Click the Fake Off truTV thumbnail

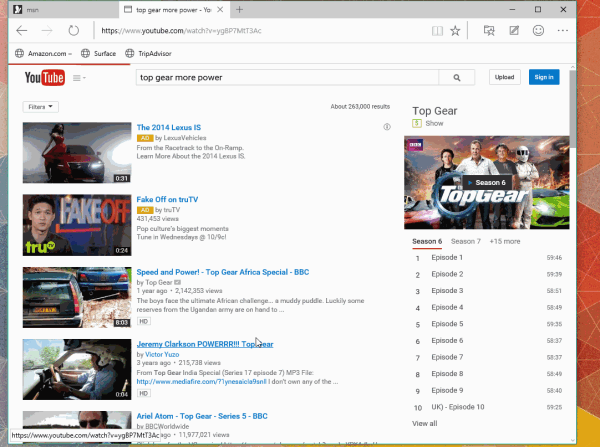point(77,225)
